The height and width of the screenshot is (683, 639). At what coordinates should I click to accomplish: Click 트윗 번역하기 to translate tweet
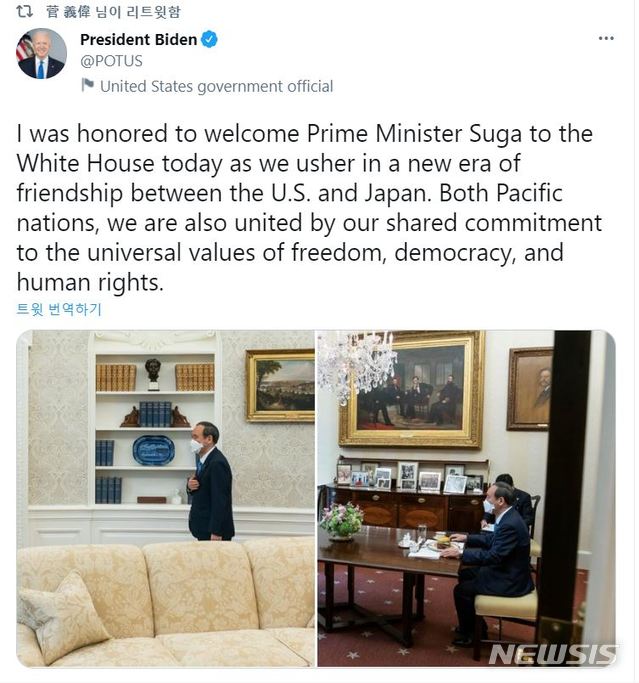(x=59, y=309)
